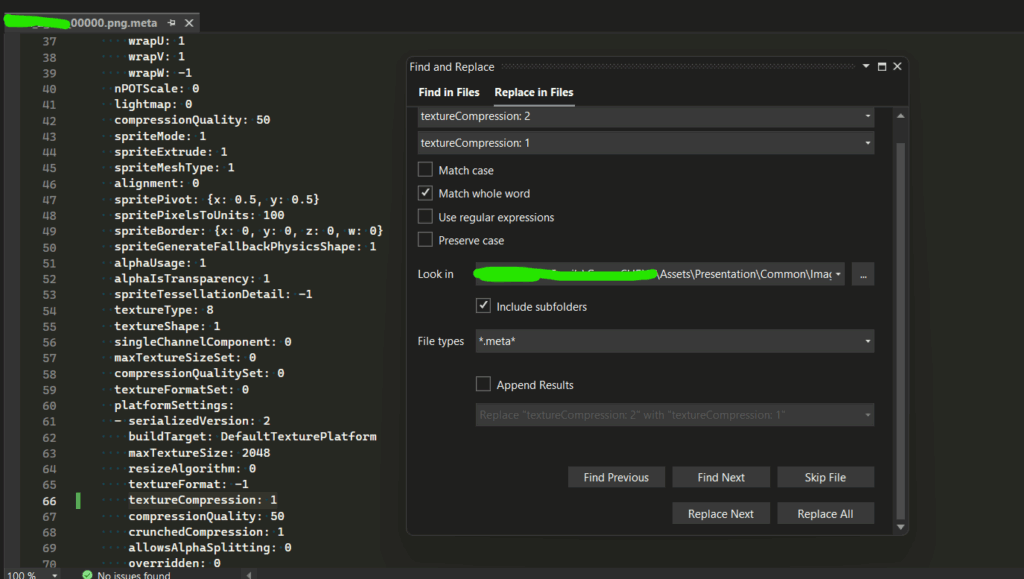Pin the png.meta document tab
Viewport: 1024px width, 579px height.
tap(172, 23)
